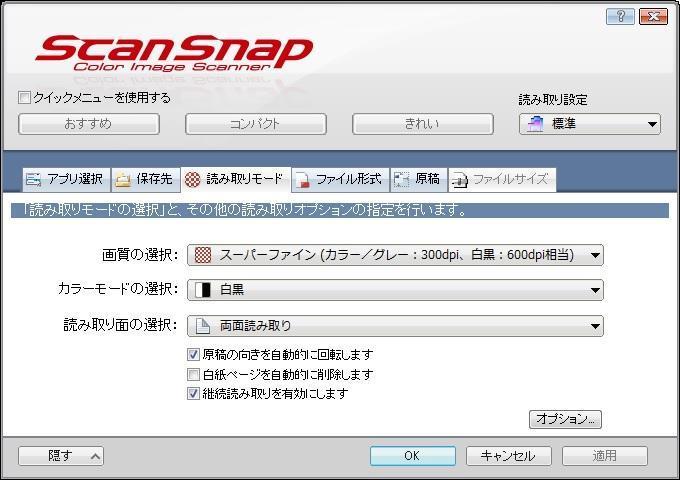Image resolution: width=680 pixels, height=480 pixels.
Task: Click the 両面読み取り page icon
Action: [x=203, y=326]
